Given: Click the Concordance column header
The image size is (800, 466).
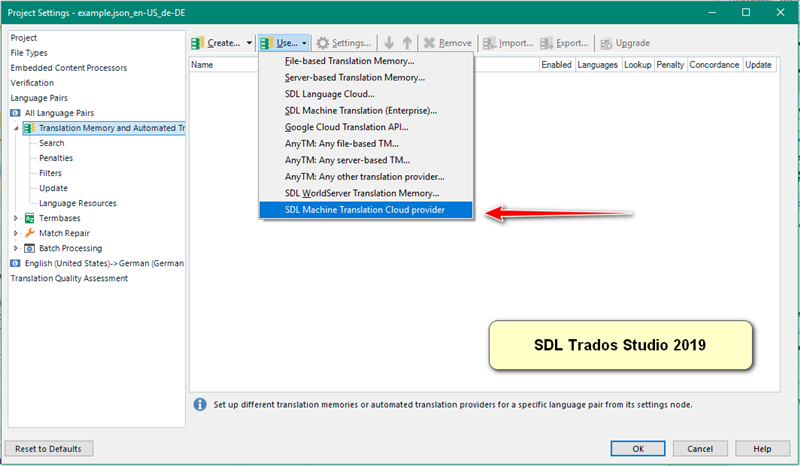Looking at the screenshot, I should pos(714,65).
